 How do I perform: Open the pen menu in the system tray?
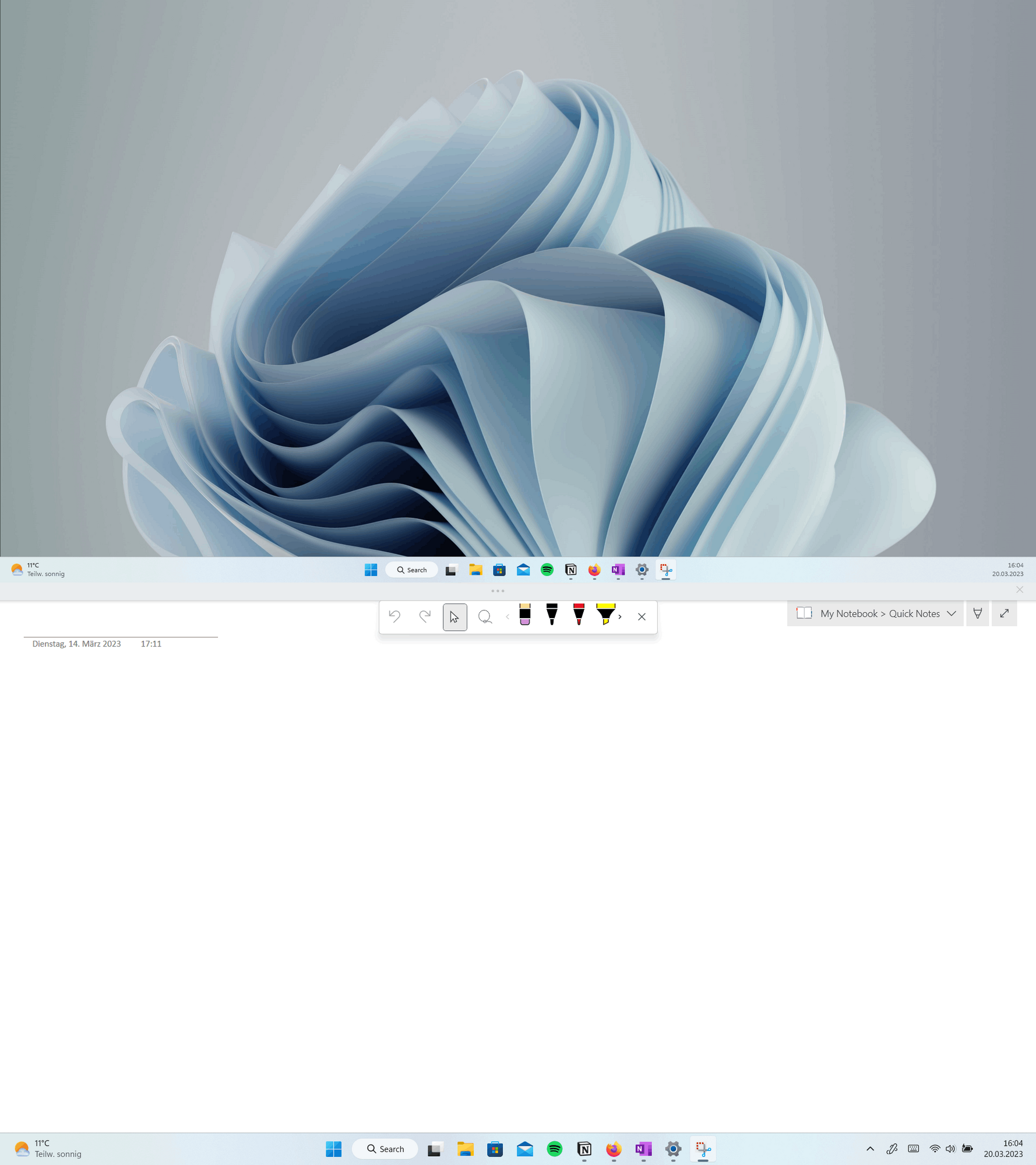click(891, 1149)
